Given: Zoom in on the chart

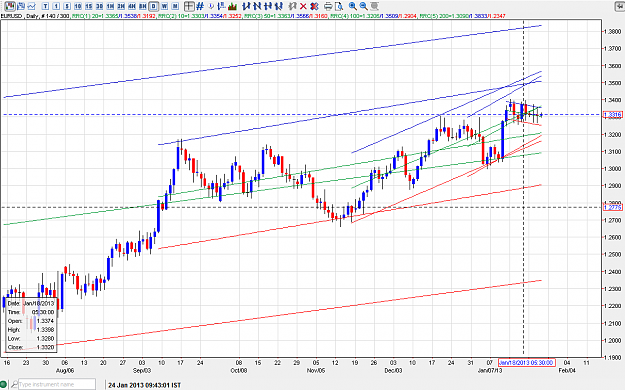Looking at the screenshot, I should coord(352,6).
